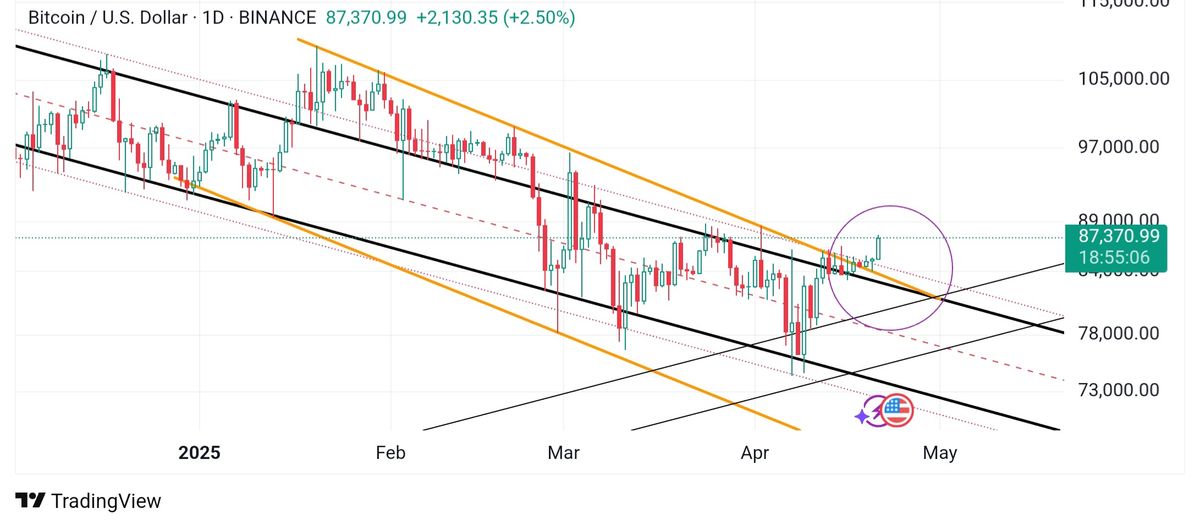Click the +2,130.35 (+2.50%) change value
This screenshot has height=527, width=1200.
click(496, 18)
